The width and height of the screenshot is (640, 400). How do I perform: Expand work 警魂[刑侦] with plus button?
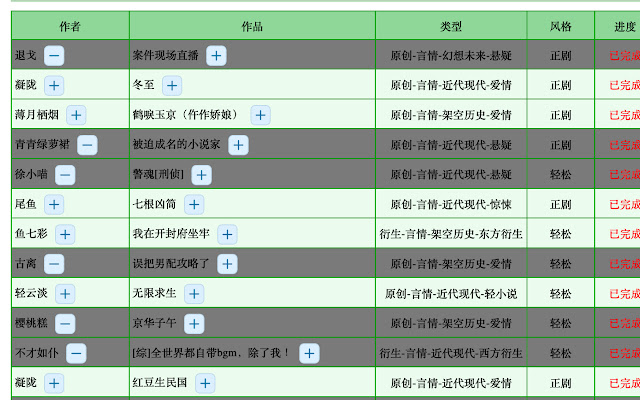pos(201,175)
